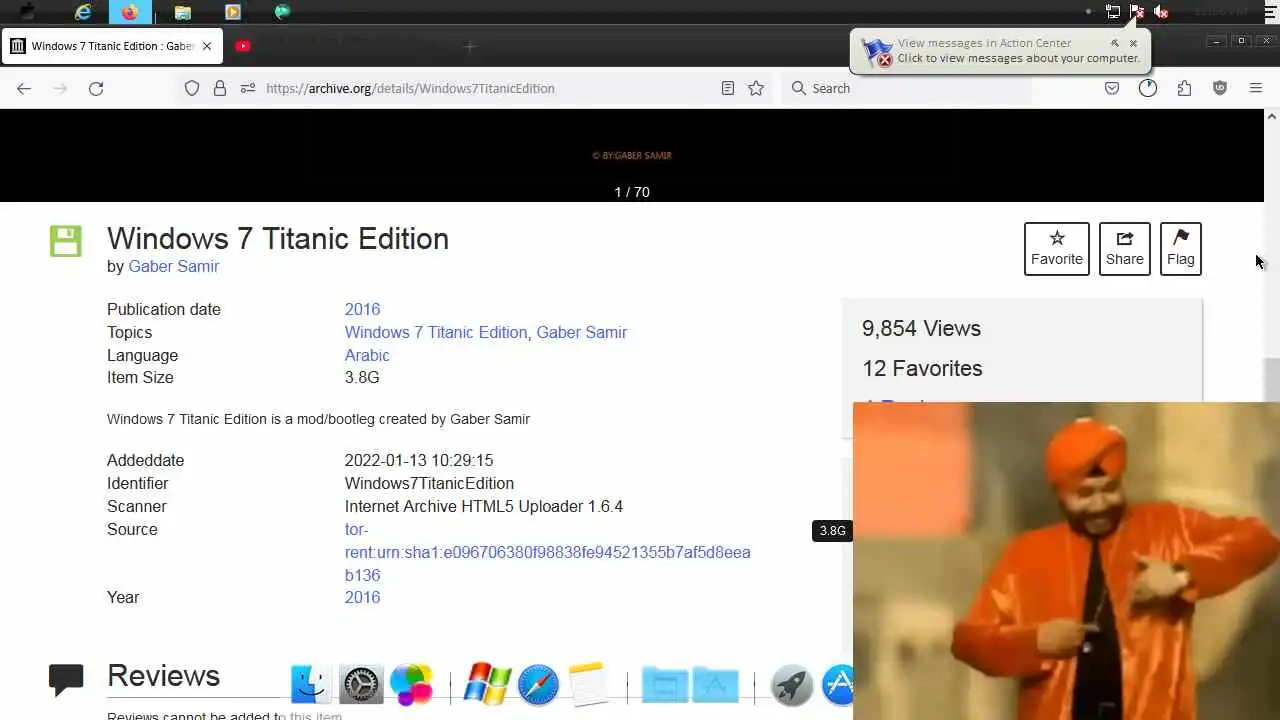
Task: Click identifier text Windows7TitanicEdition
Action: click(x=429, y=483)
